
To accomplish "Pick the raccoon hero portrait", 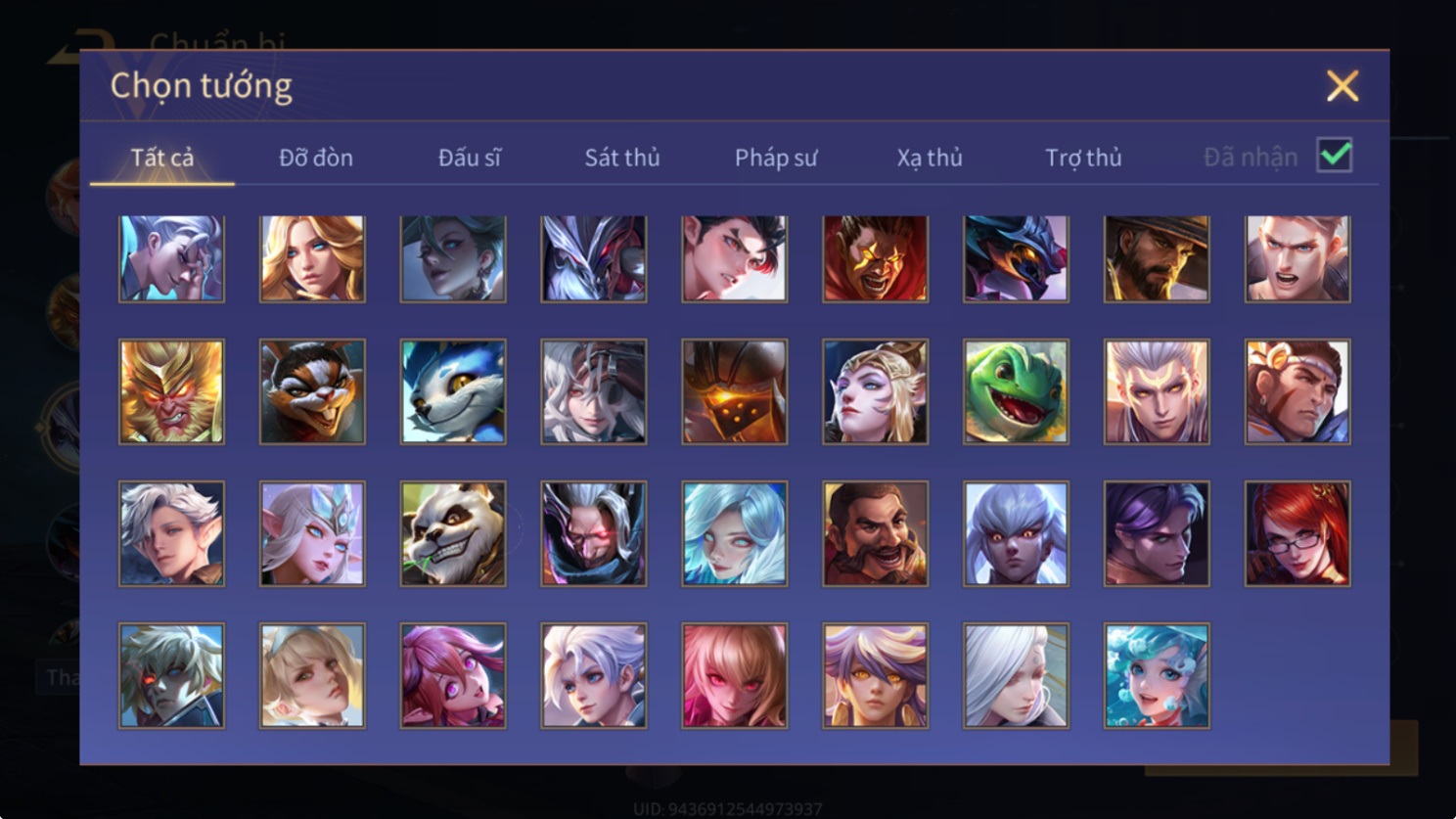I will (x=312, y=391).
